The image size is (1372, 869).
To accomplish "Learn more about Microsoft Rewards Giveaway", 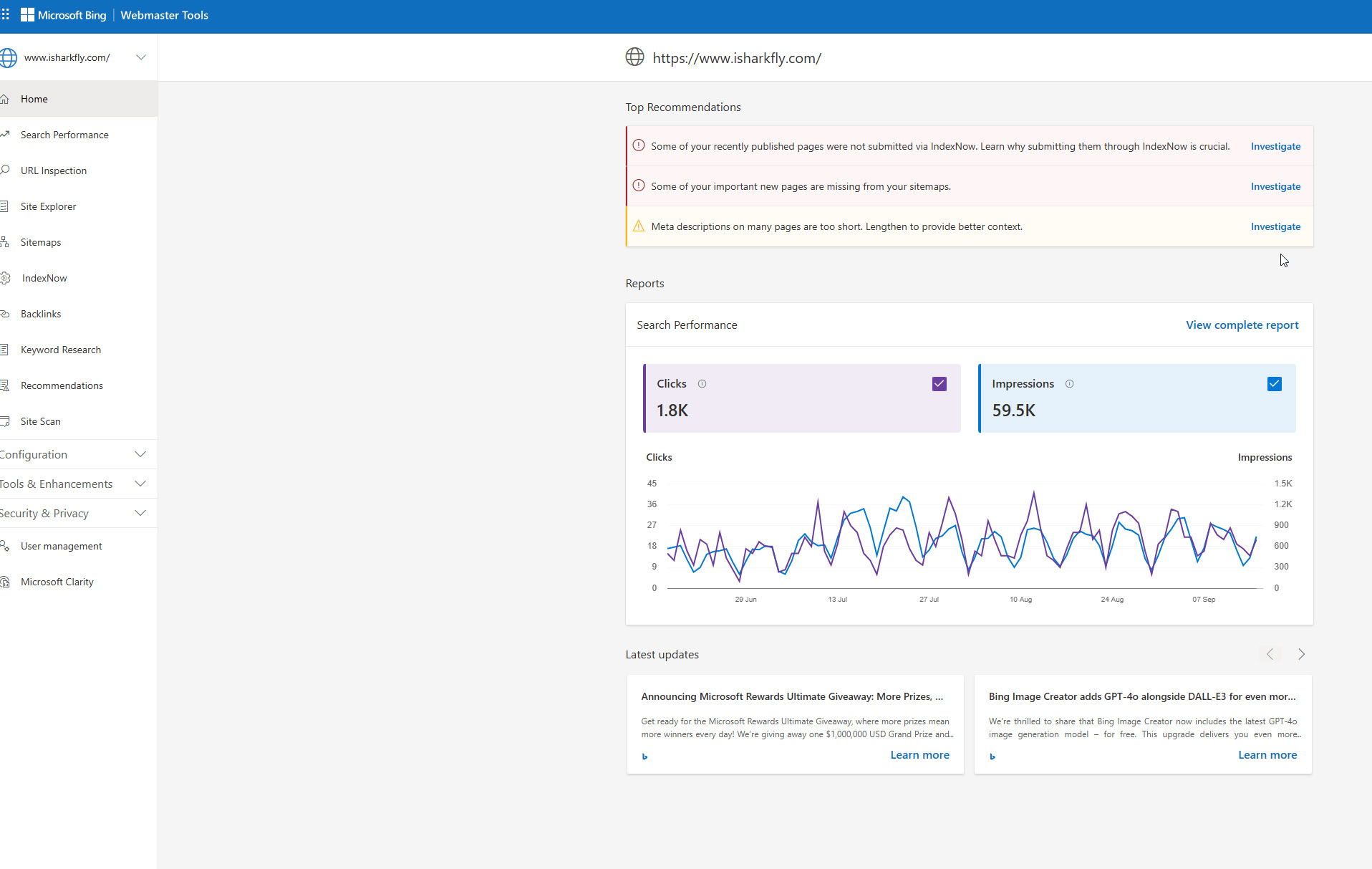I will [x=919, y=755].
